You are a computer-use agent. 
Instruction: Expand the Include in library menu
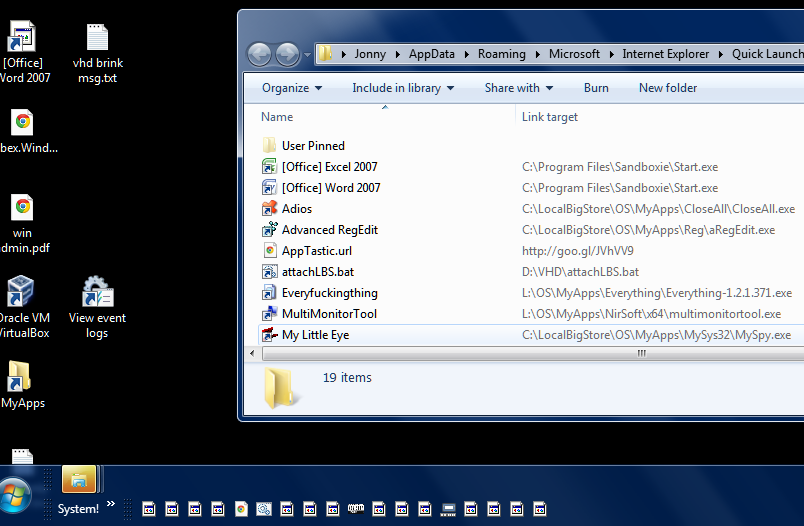coord(403,88)
